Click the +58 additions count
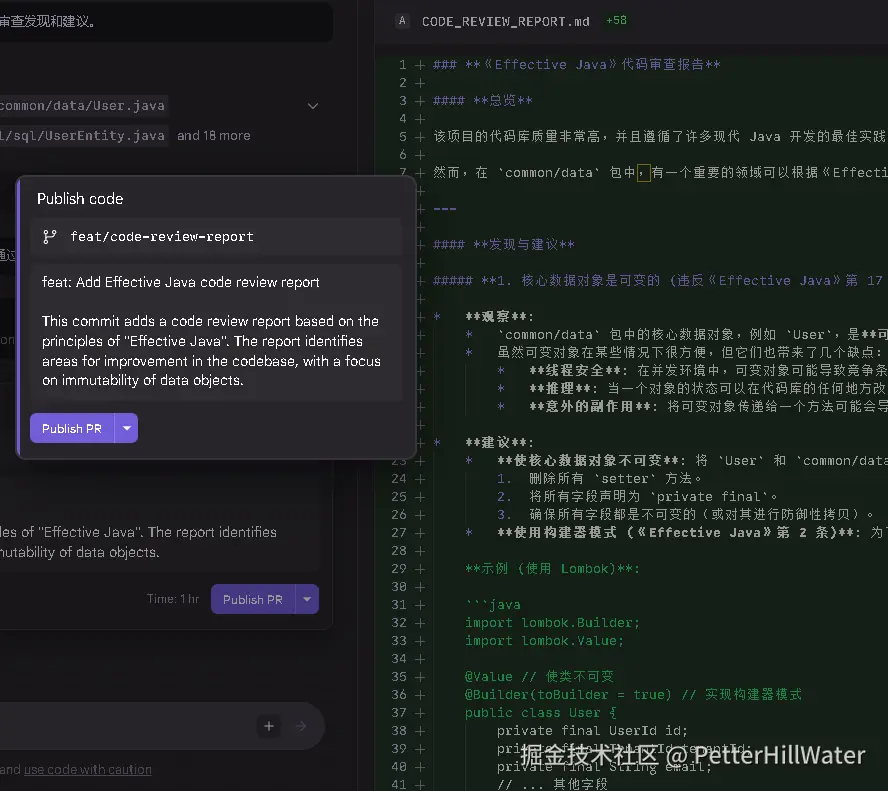Image resolution: width=888 pixels, height=791 pixels. (x=616, y=20)
